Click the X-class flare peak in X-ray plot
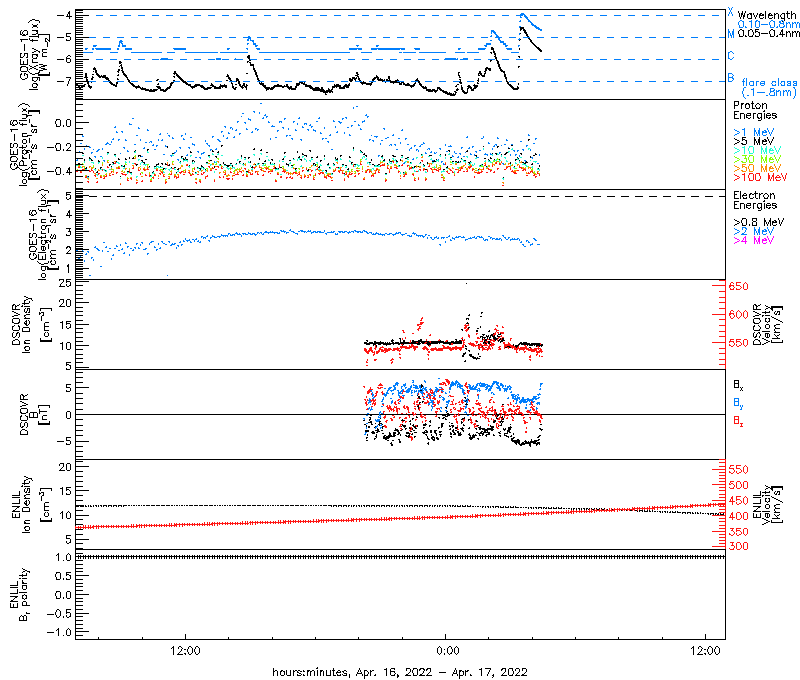 pyautogui.click(x=522, y=15)
